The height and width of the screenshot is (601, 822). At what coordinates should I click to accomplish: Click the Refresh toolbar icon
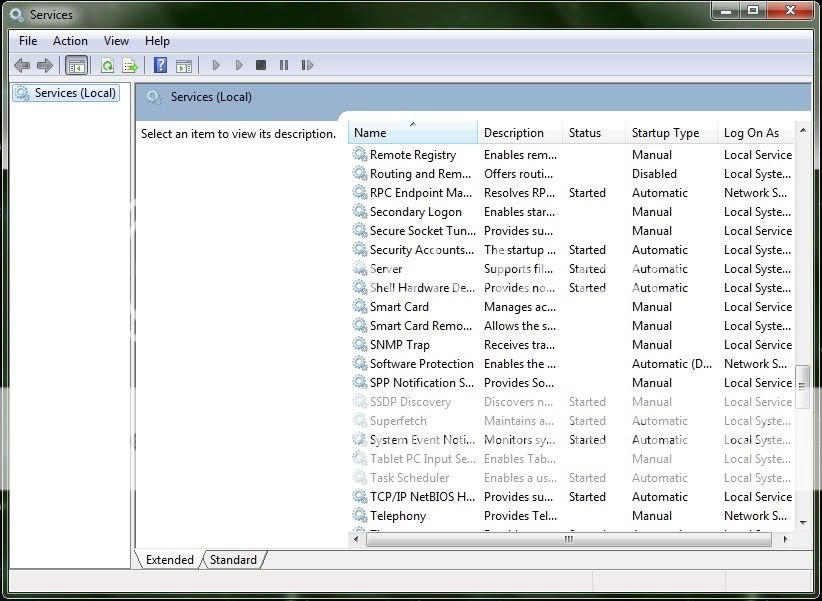107,66
